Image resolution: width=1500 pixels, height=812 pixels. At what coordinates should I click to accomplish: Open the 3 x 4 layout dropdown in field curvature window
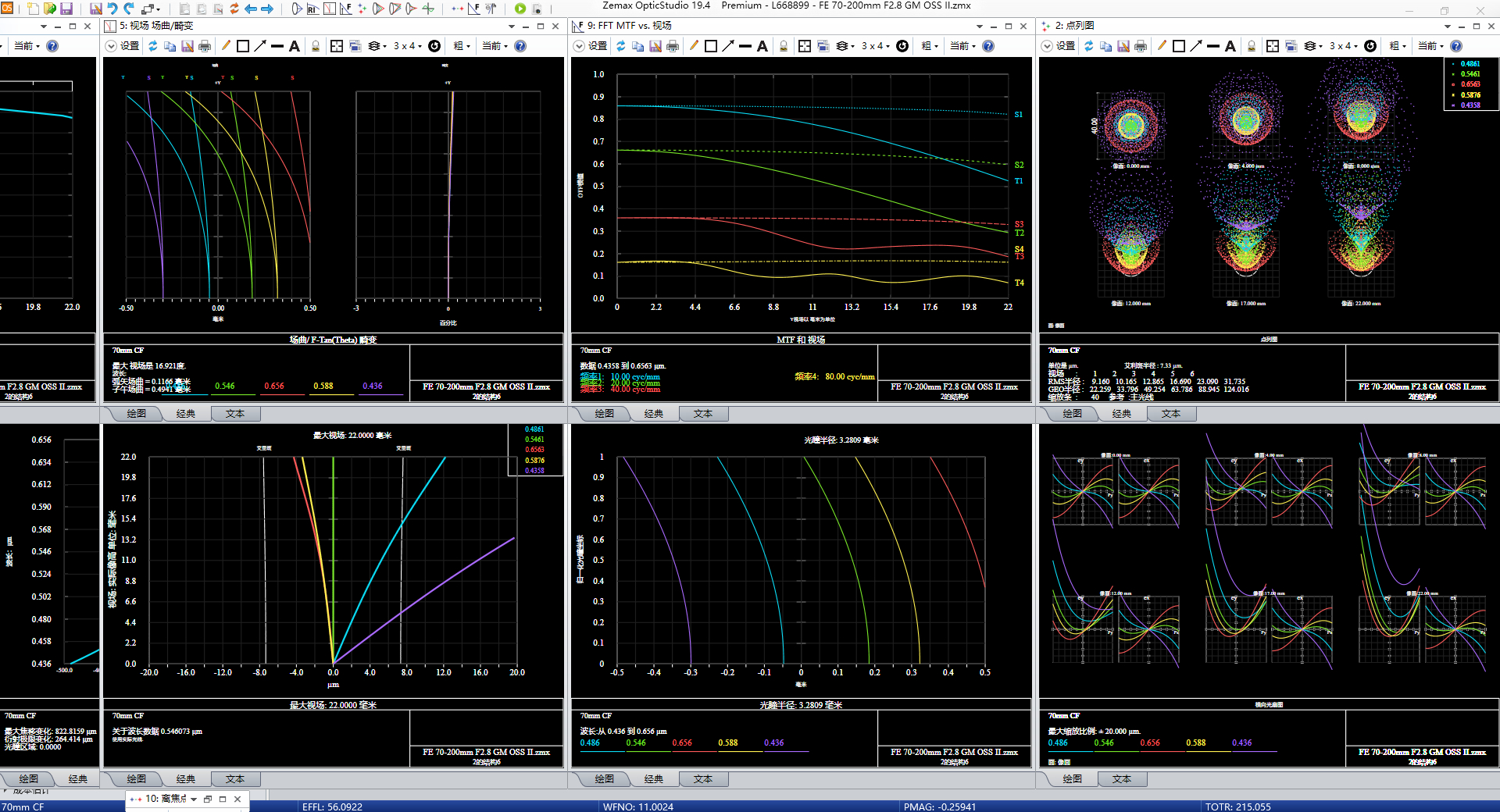point(407,46)
